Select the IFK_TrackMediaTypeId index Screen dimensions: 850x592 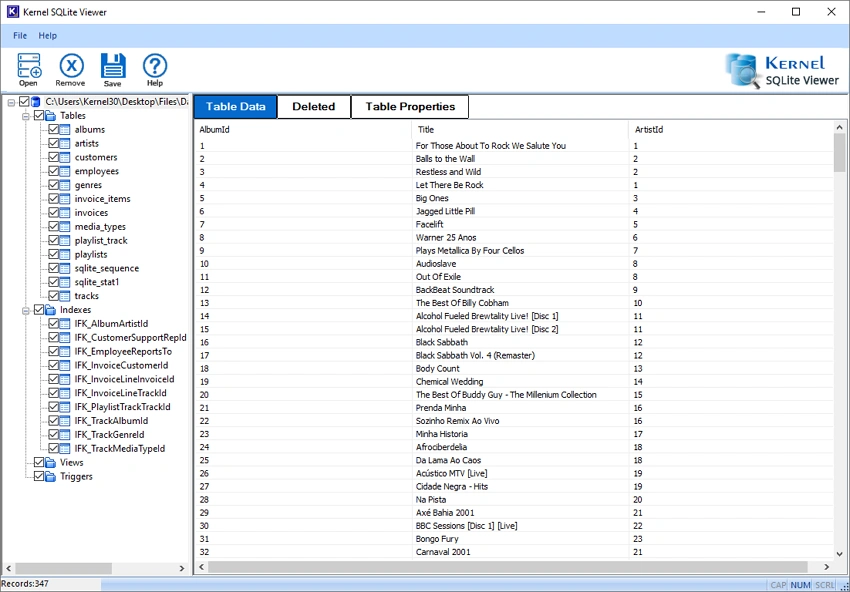(120, 449)
